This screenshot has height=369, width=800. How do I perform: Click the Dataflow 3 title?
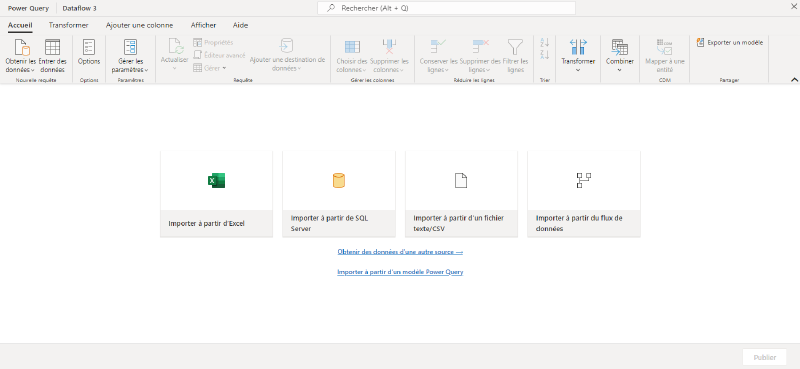[80, 8]
